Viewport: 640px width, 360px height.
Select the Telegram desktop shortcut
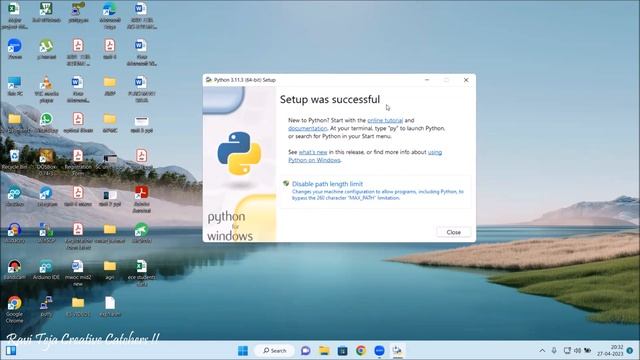point(47,196)
